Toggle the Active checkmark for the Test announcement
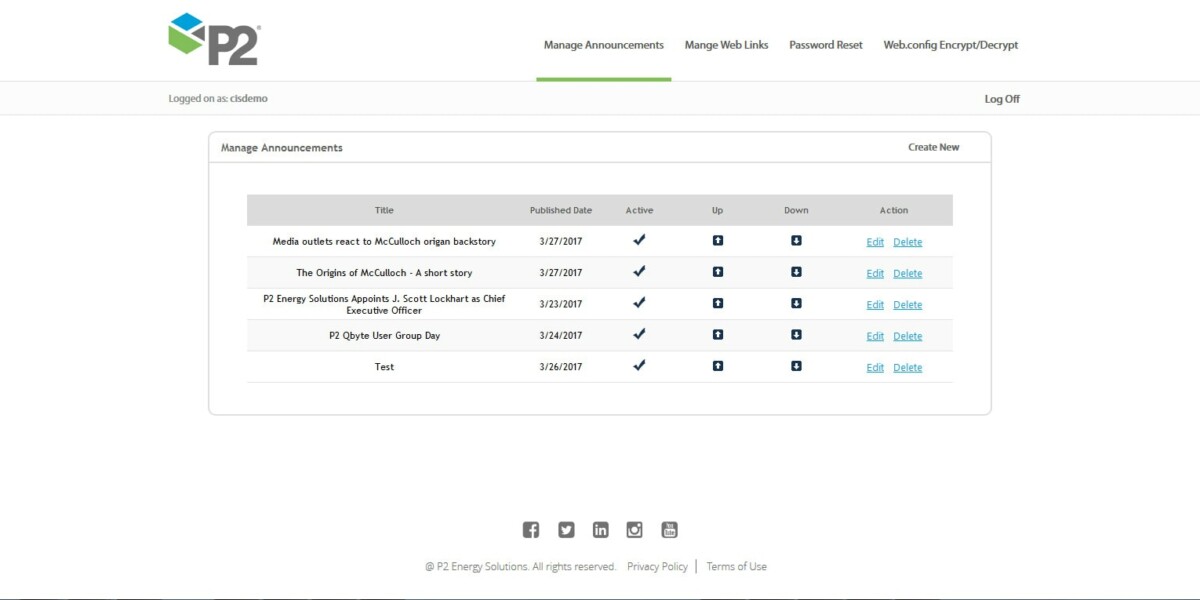This screenshot has height=600, width=1200. coord(638,366)
